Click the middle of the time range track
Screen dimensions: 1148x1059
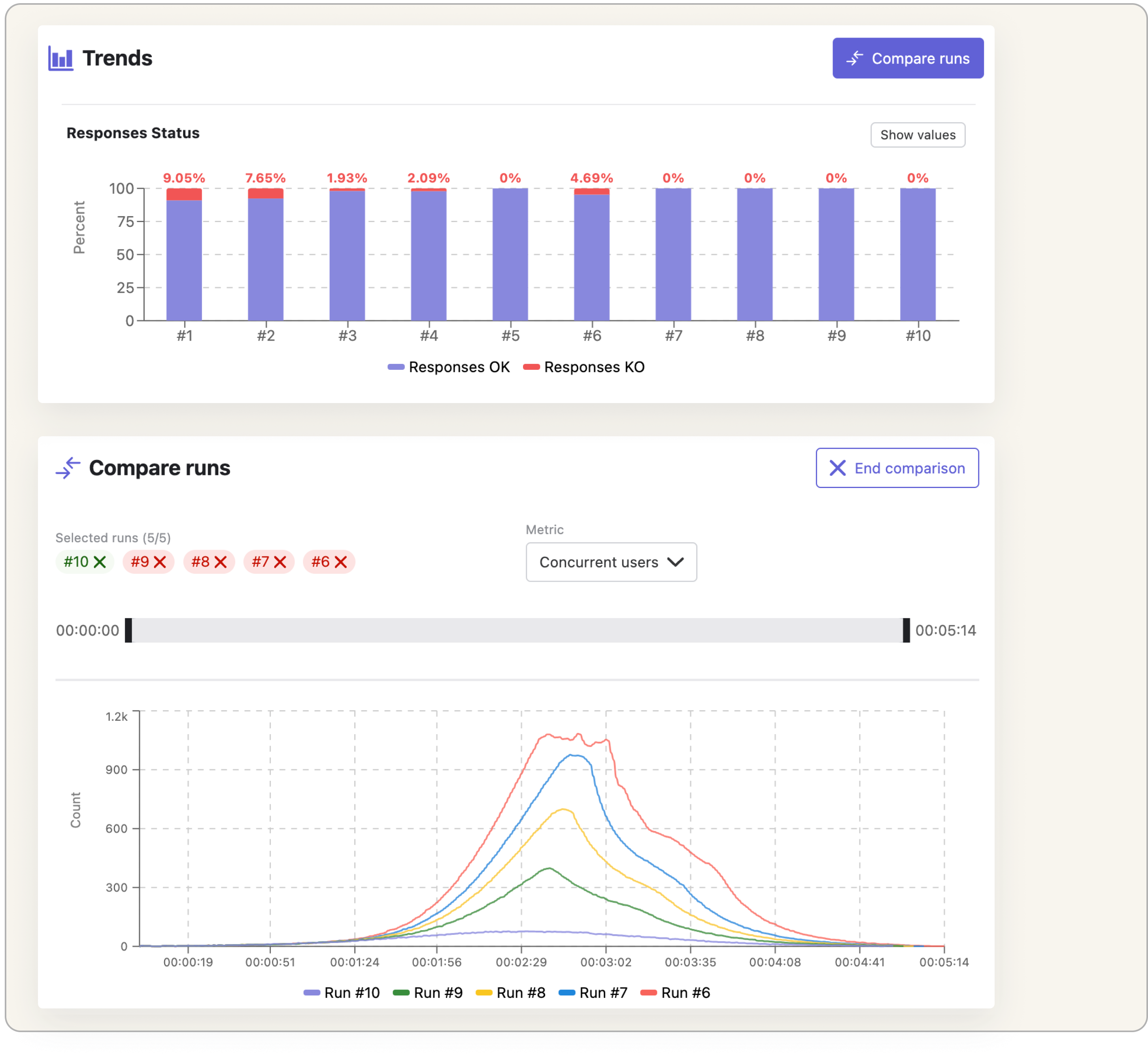point(517,630)
